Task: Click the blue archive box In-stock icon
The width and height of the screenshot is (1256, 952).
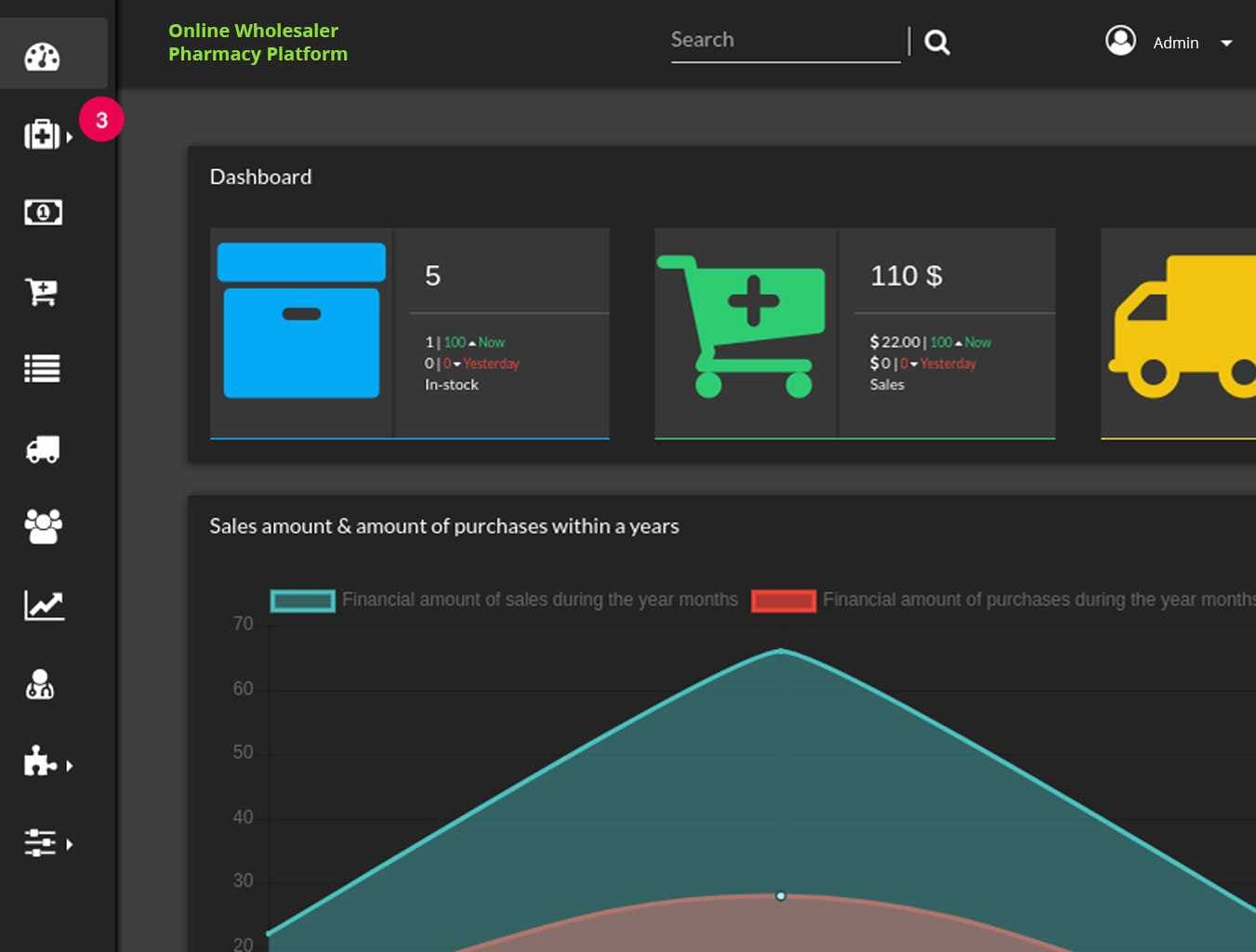Action: pyautogui.click(x=301, y=321)
